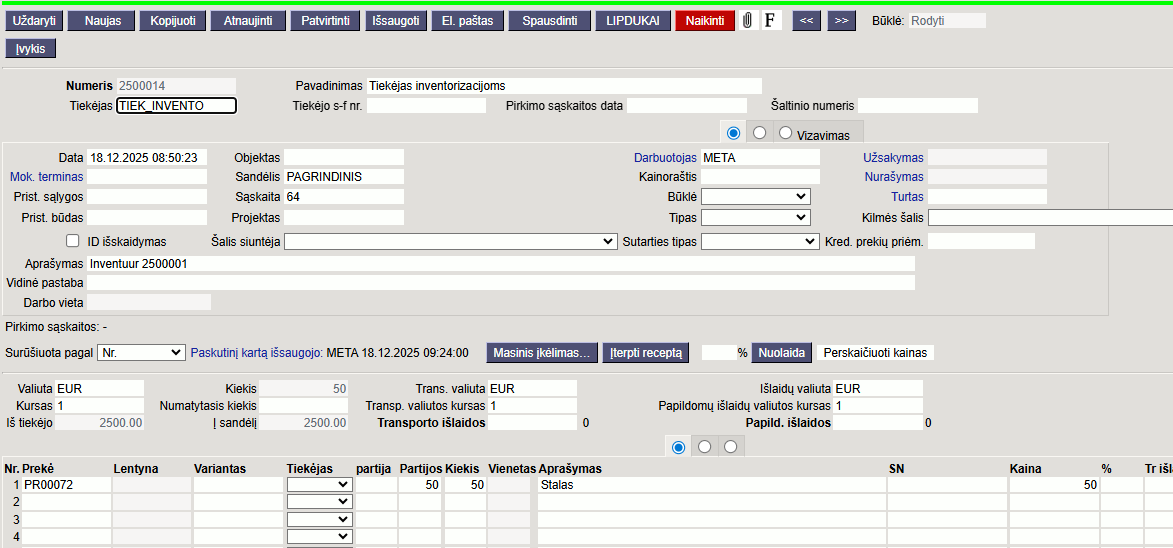Click the paperclip attachment icon
The width and height of the screenshot is (1173, 548).
[x=747, y=20]
